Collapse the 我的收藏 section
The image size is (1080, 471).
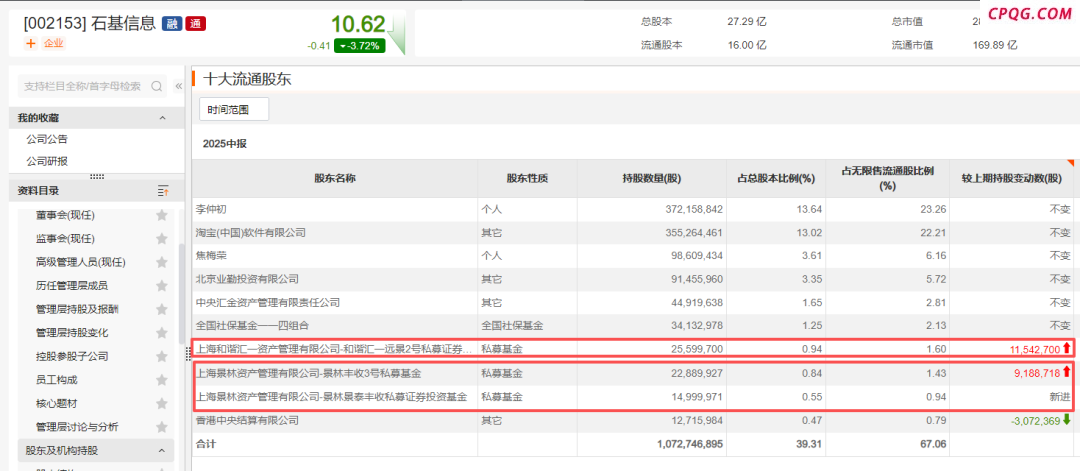(163, 118)
